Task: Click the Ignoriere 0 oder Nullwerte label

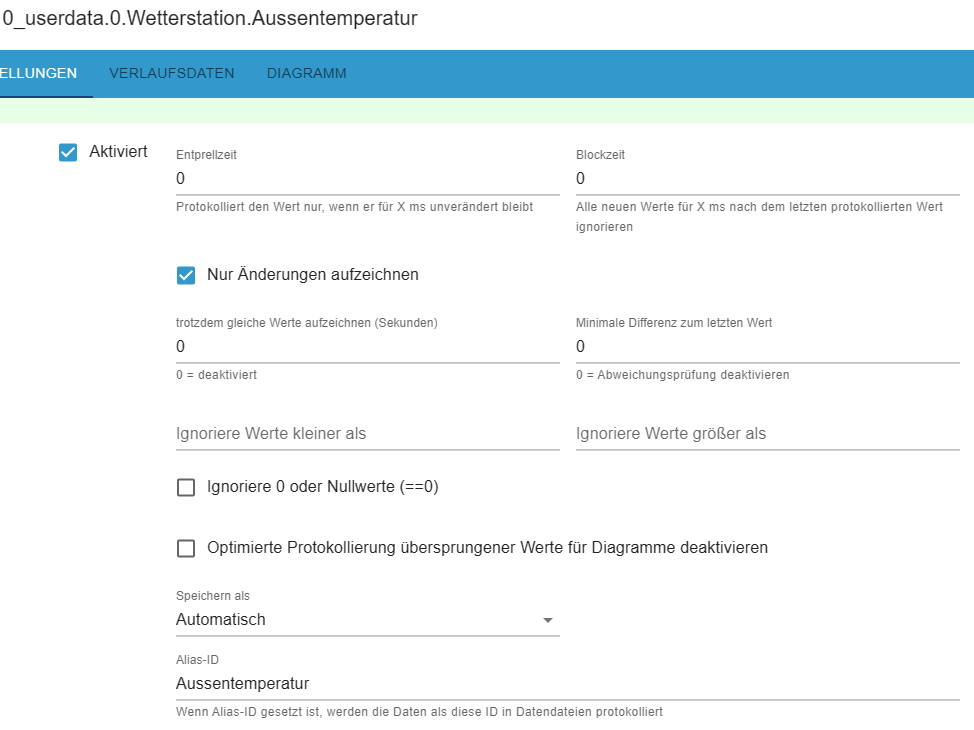Action: coord(322,486)
